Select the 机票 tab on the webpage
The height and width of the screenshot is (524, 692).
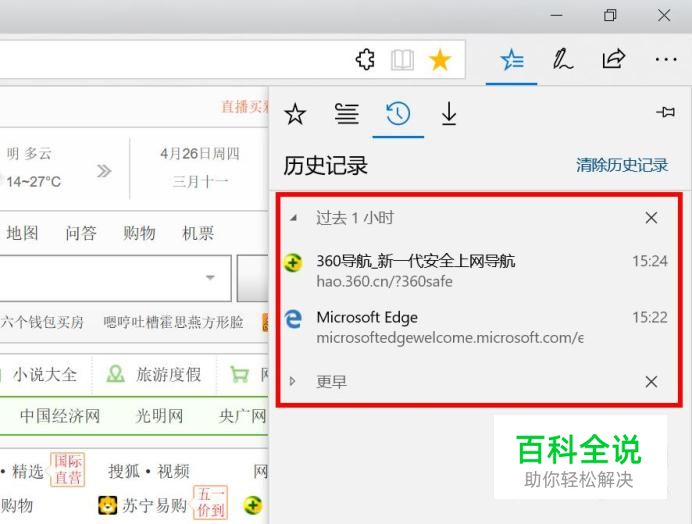pyautogui.click(x=198, y=233)
